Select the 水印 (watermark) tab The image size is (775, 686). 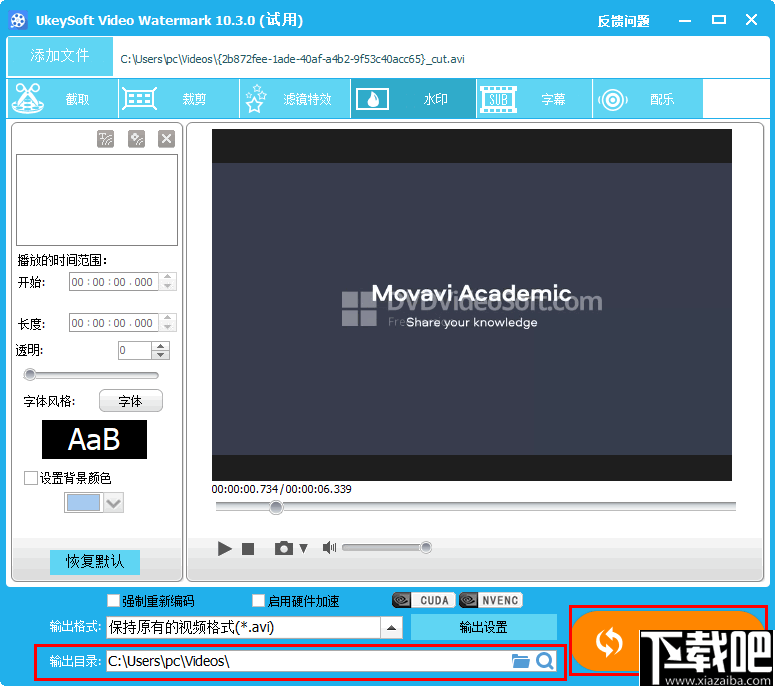point(413,99)
